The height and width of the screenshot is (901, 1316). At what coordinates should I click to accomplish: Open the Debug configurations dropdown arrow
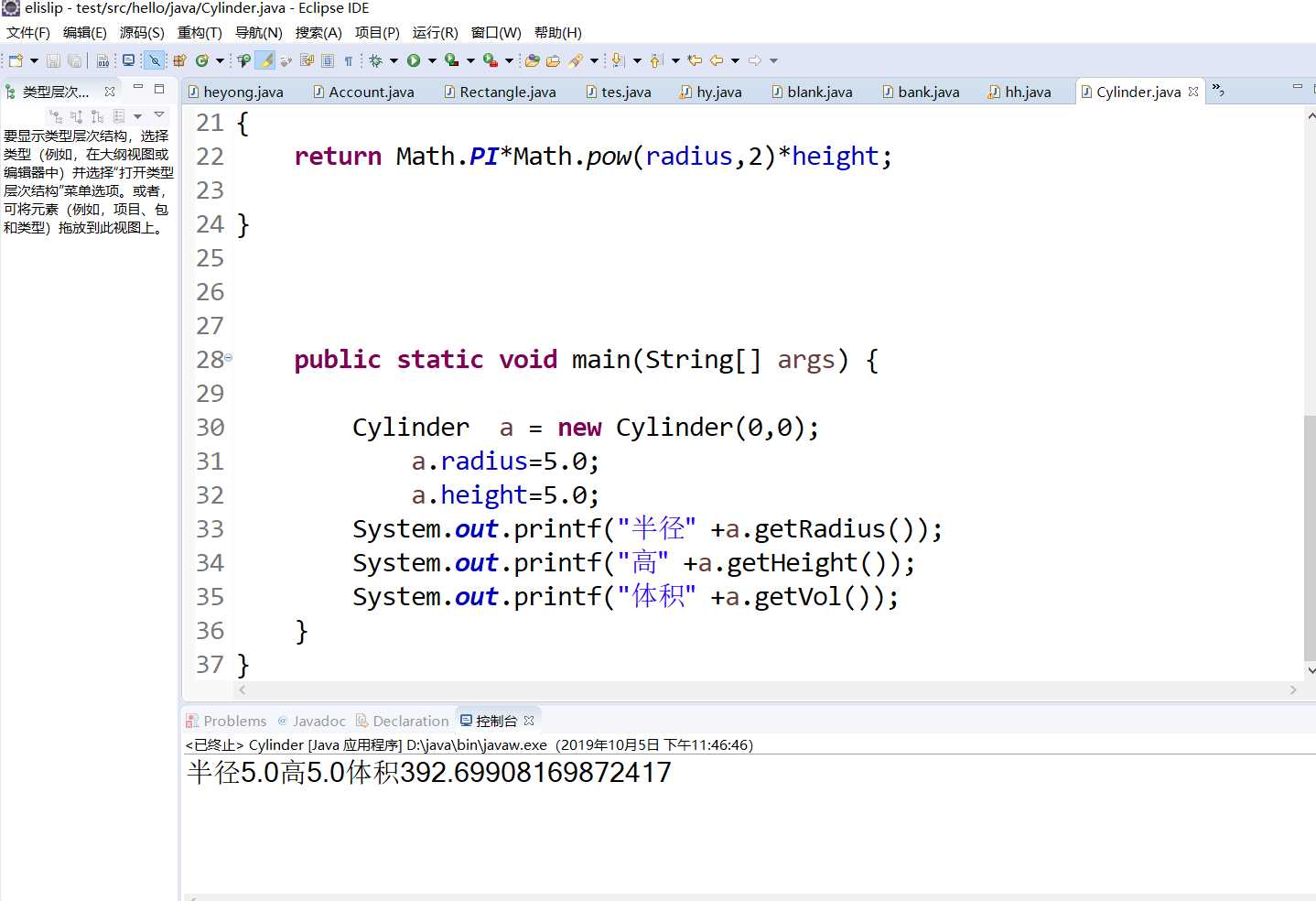tap(394, 60)
